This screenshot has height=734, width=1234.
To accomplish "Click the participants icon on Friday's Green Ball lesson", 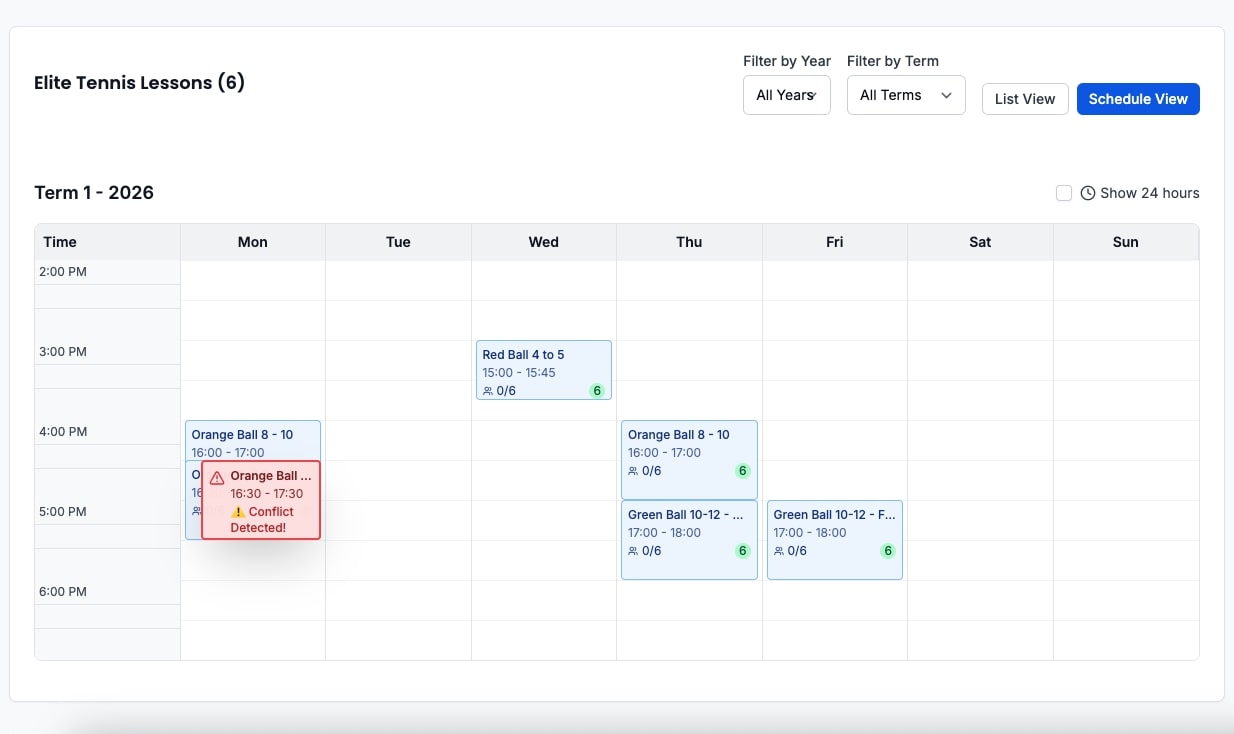I will coord(777,550).
